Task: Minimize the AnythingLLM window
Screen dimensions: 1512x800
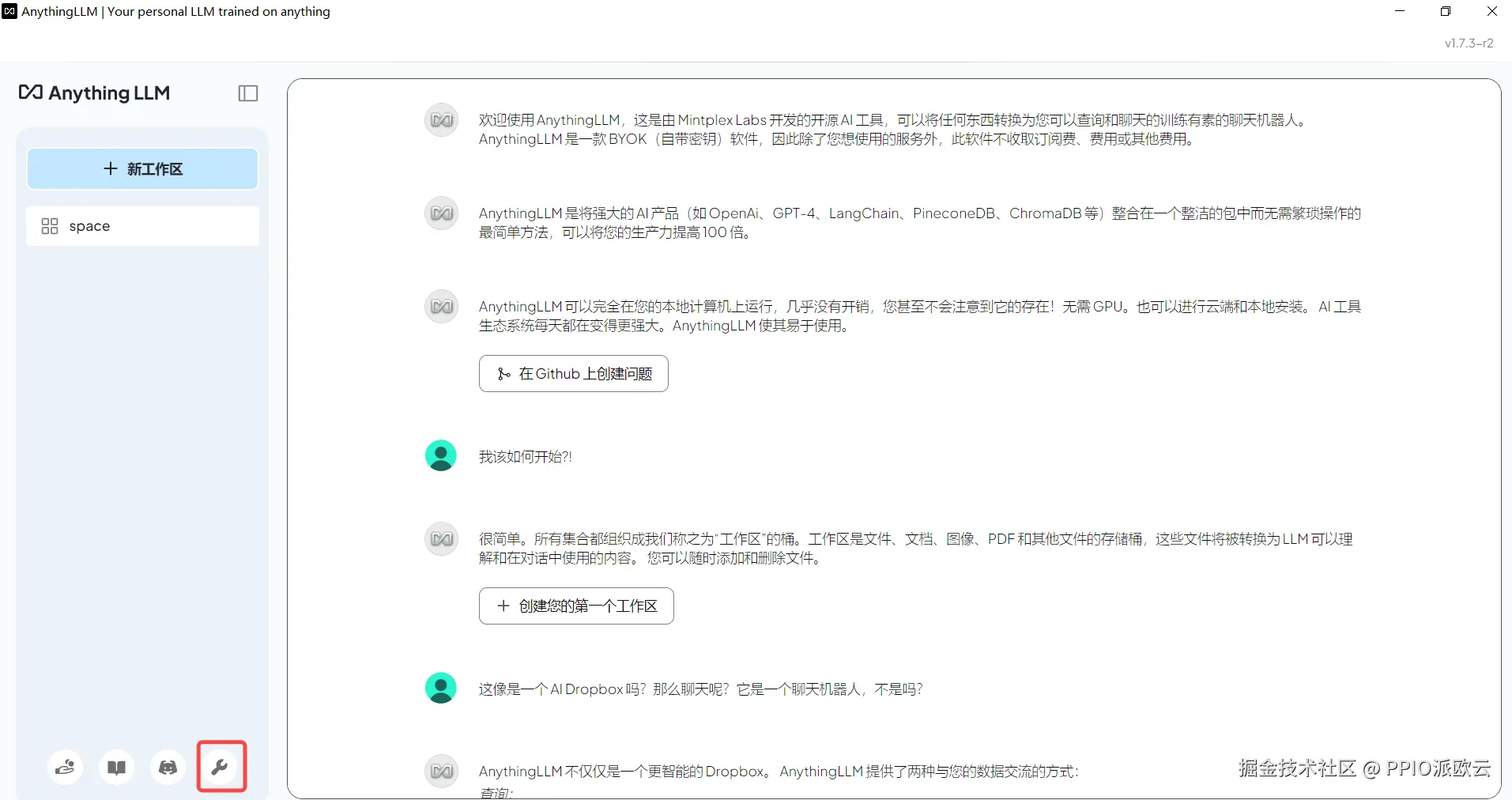Action: coord(1400,11)
